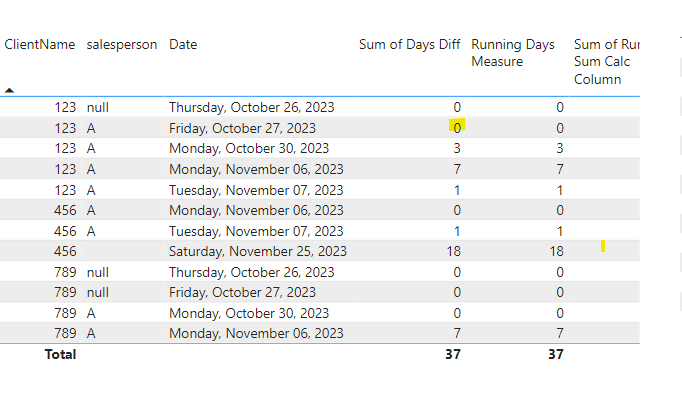The width and height of the screenshot is (682, 412).
Task: Select Monday, November 06, 2023 for client 456
Action: [256, 210]
